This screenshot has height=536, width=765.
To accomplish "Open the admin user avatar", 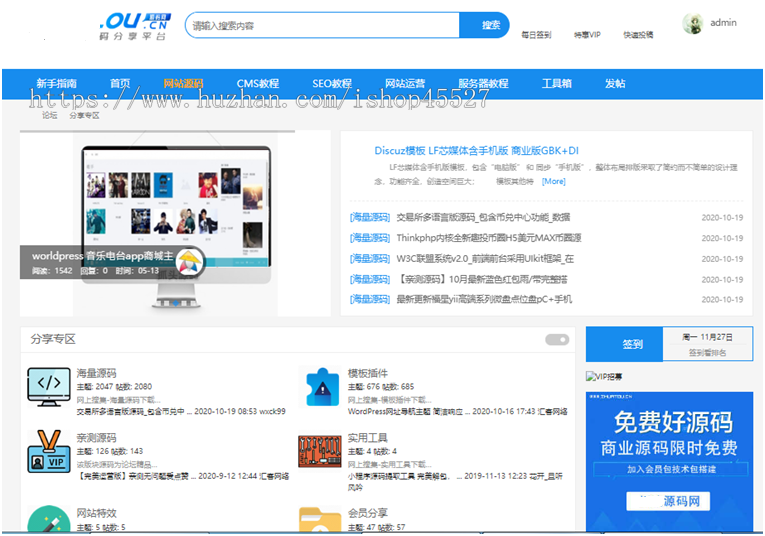I will point(693,23).
